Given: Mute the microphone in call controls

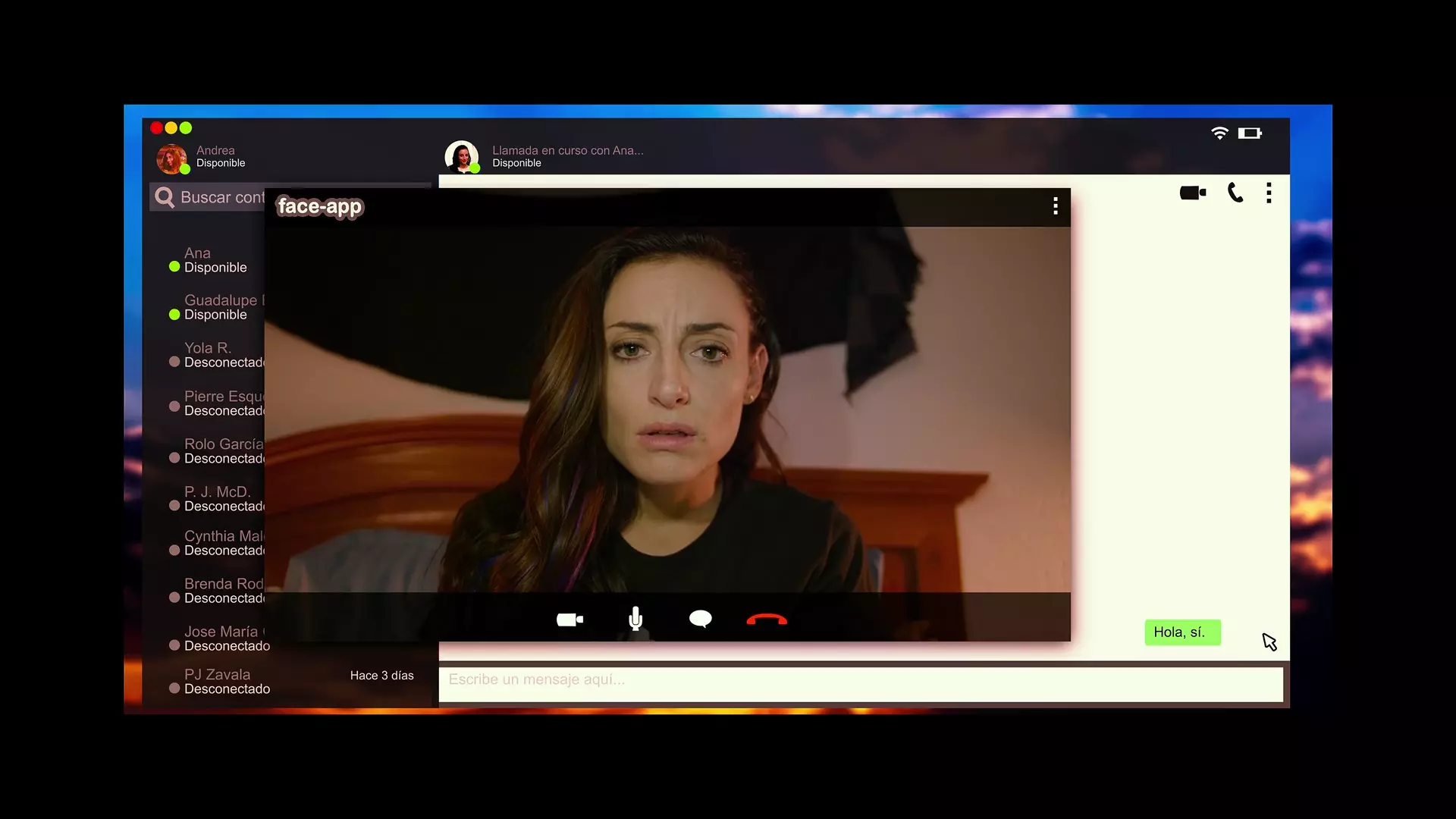Looking at the screenshot, I should [635, 620].
